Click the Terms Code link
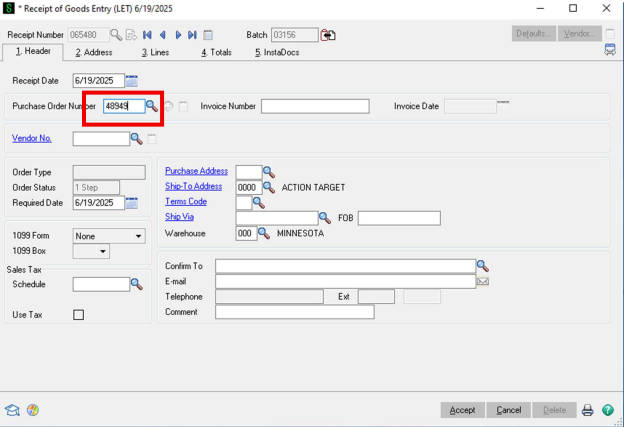Image resolution: width=624 pixels, height=427 pixels. [186, 202]
